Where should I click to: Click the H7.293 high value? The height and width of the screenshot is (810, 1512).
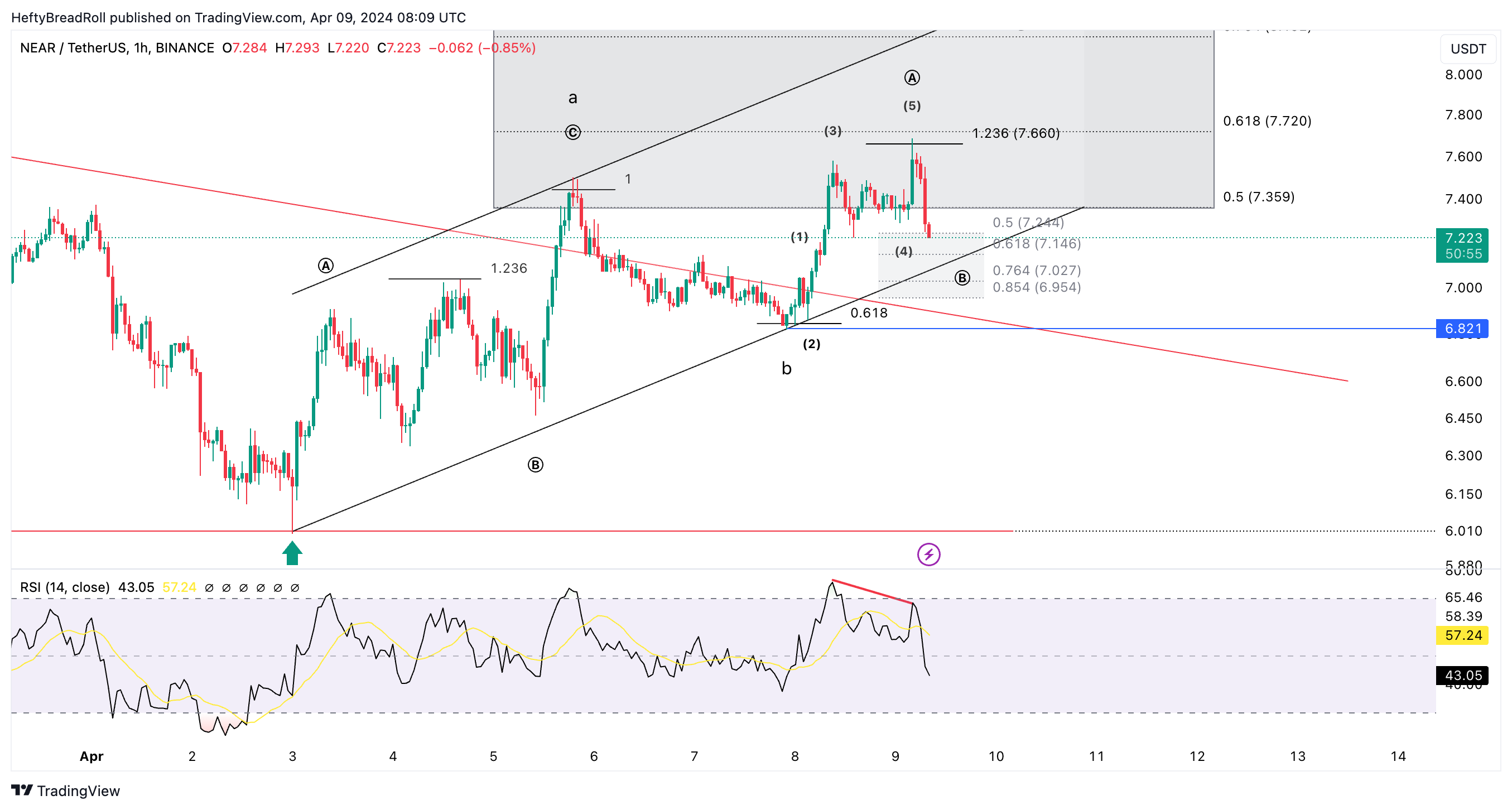[297, 47]
